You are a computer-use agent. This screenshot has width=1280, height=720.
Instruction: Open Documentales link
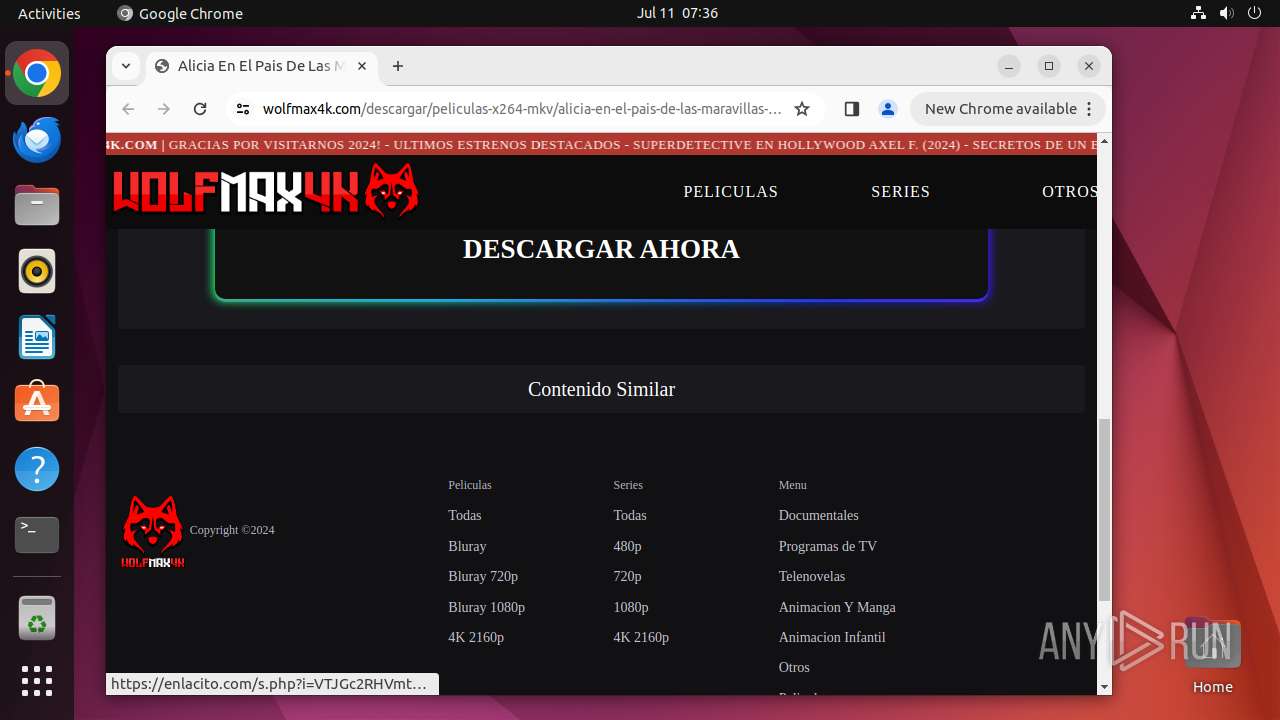pos(819,516)
